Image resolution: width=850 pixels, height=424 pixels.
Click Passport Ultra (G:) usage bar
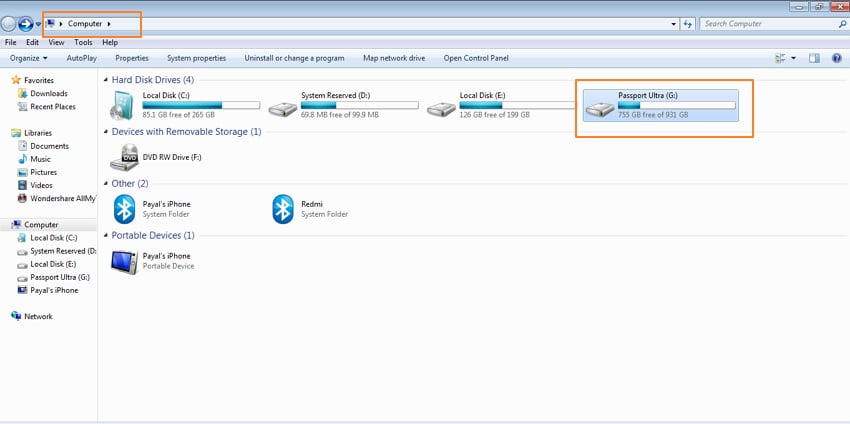pyautogui.click(x=677, y=105)
